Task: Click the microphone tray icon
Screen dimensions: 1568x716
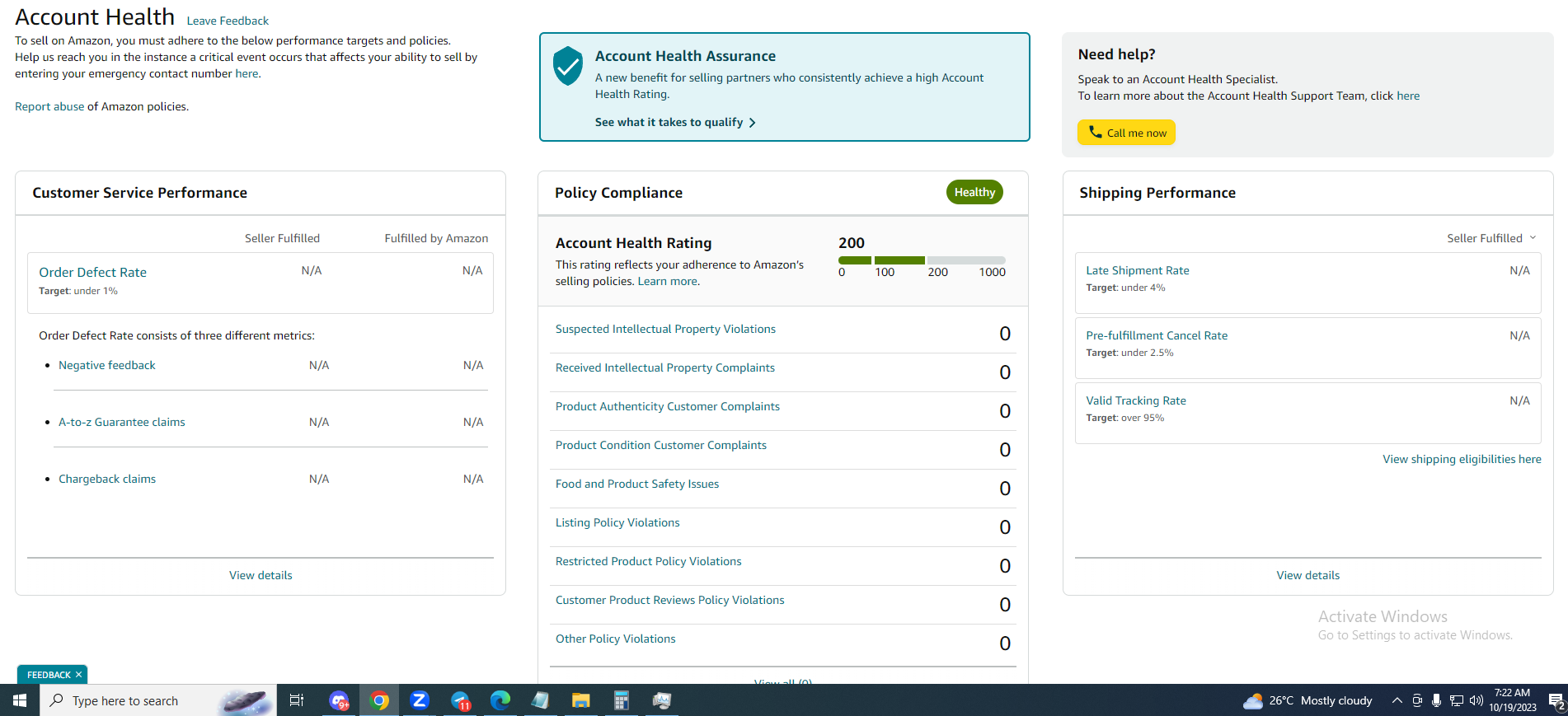Action: pyautogui.click(x=1436, y=700)
